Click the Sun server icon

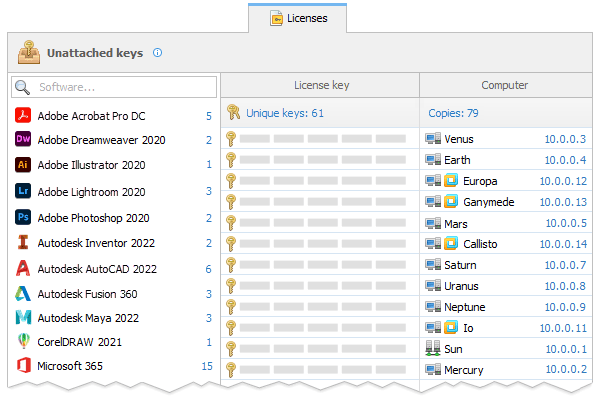point(433,348)
